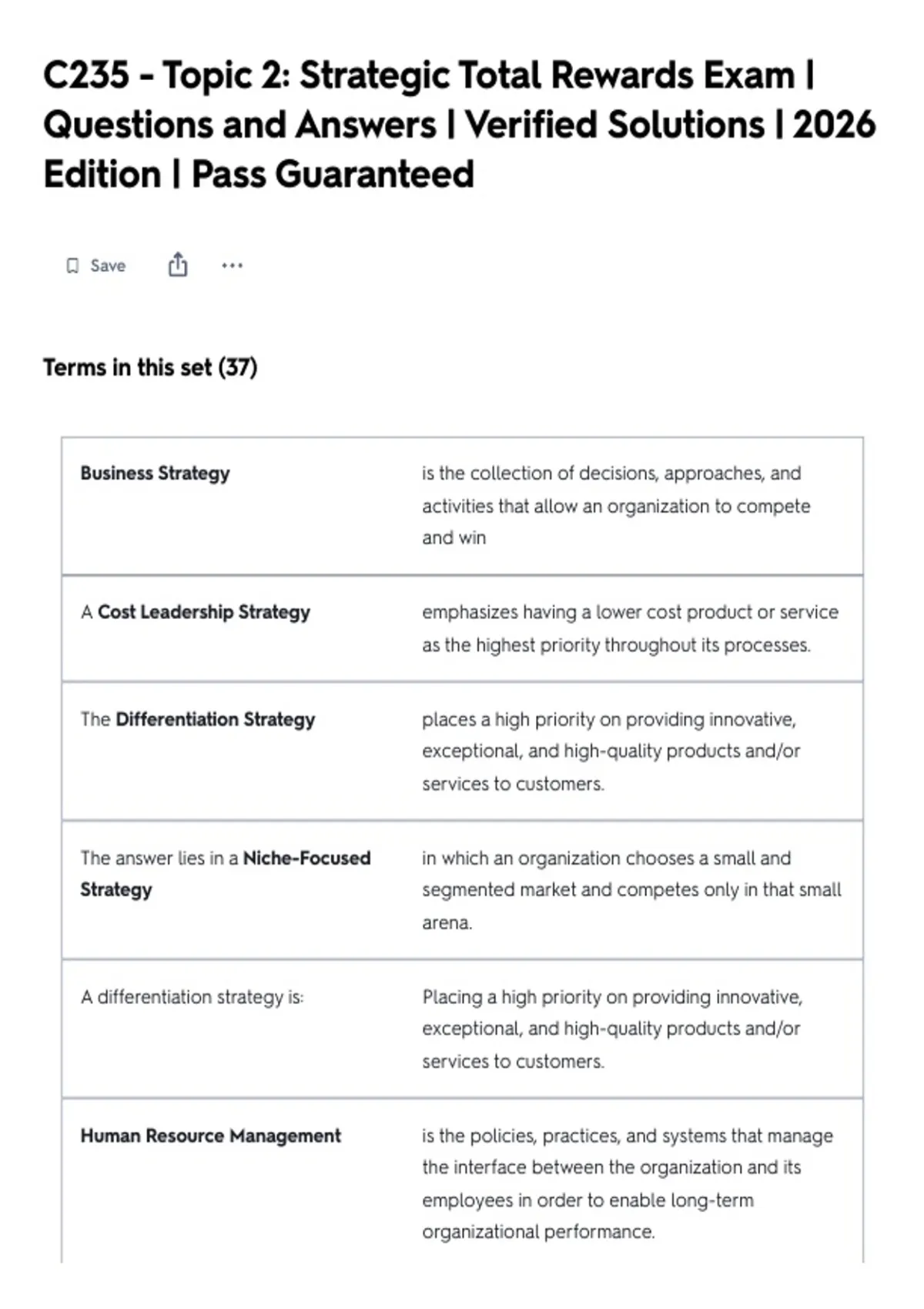
Task: Select the Human Resource Management term
Action: (x=210, y=1136)
